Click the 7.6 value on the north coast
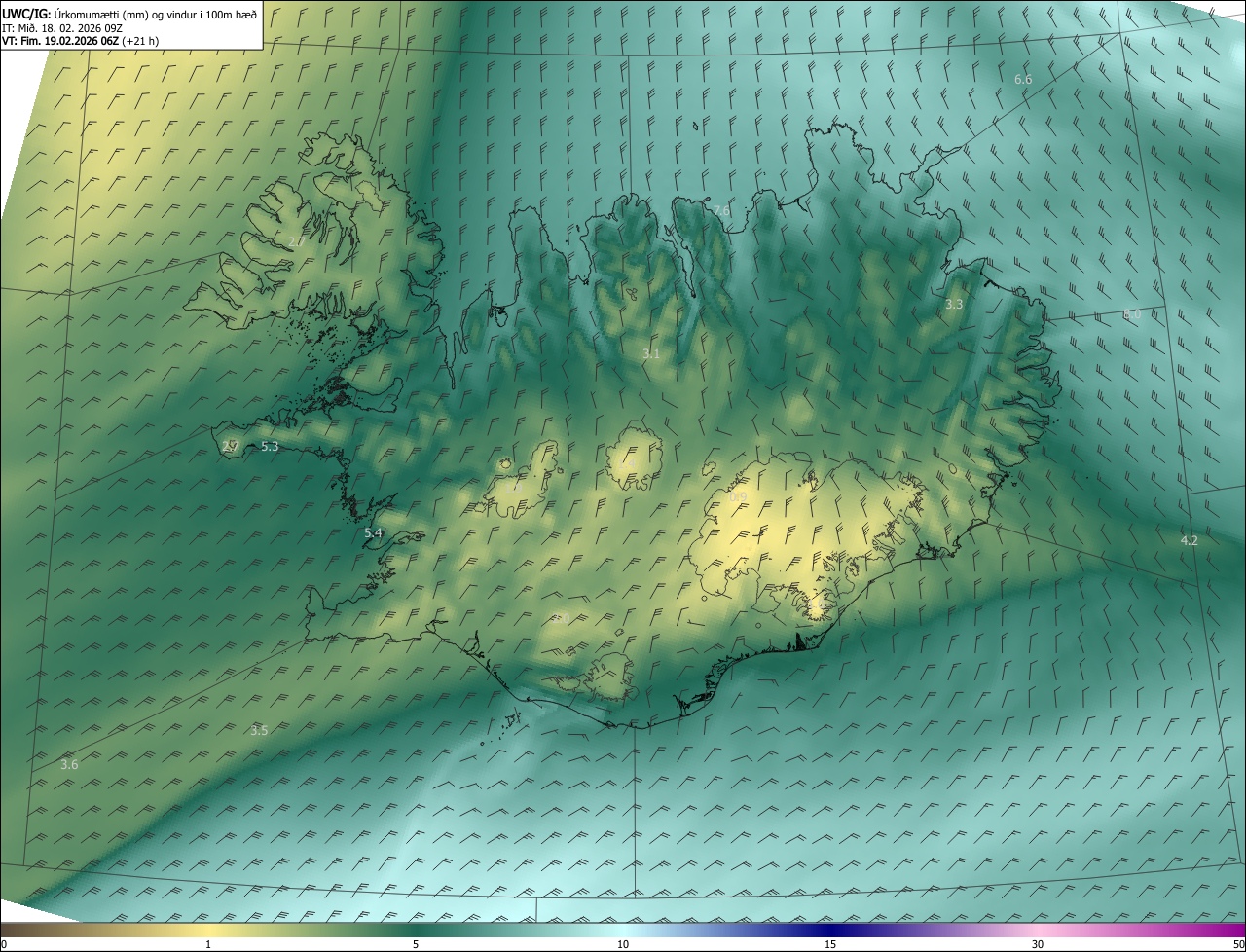 [x=720, y=211]
